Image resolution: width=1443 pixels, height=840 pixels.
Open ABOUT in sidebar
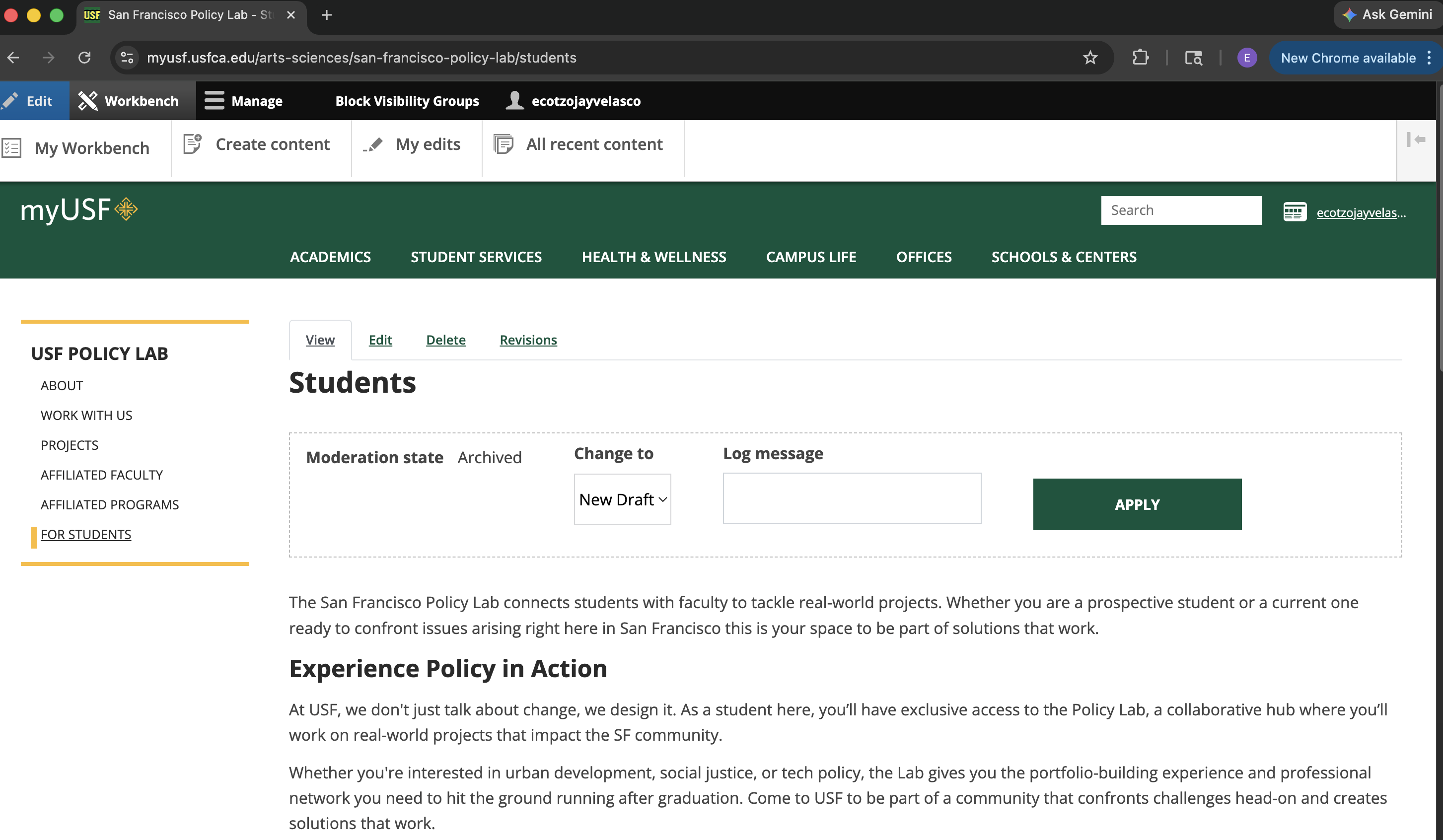tap(62, 385)
